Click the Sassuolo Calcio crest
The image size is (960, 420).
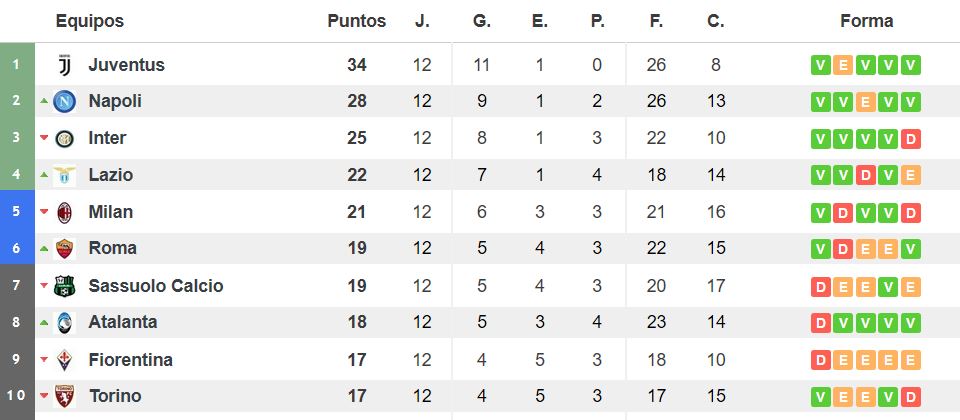64,286
